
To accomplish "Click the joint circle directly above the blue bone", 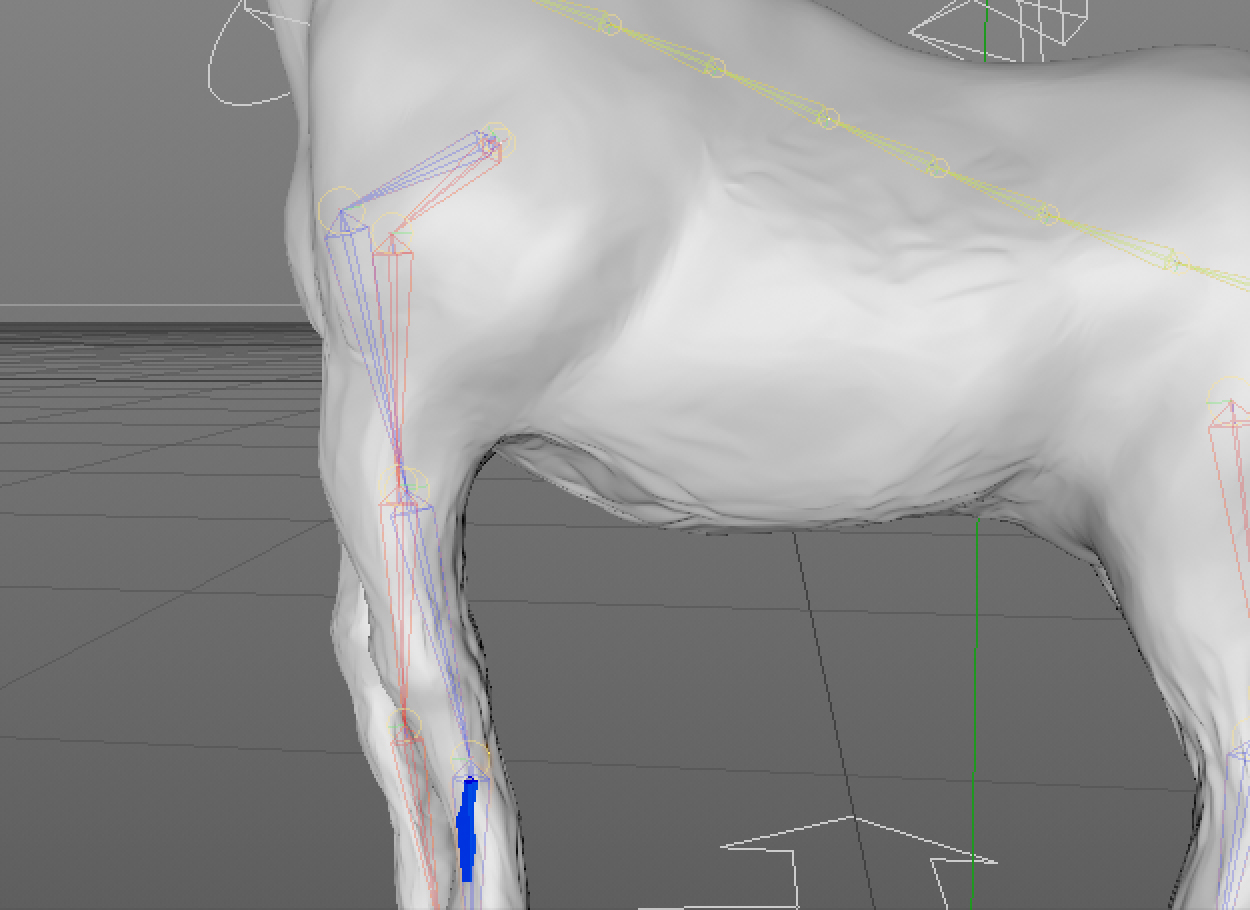I will click(470, 761).
